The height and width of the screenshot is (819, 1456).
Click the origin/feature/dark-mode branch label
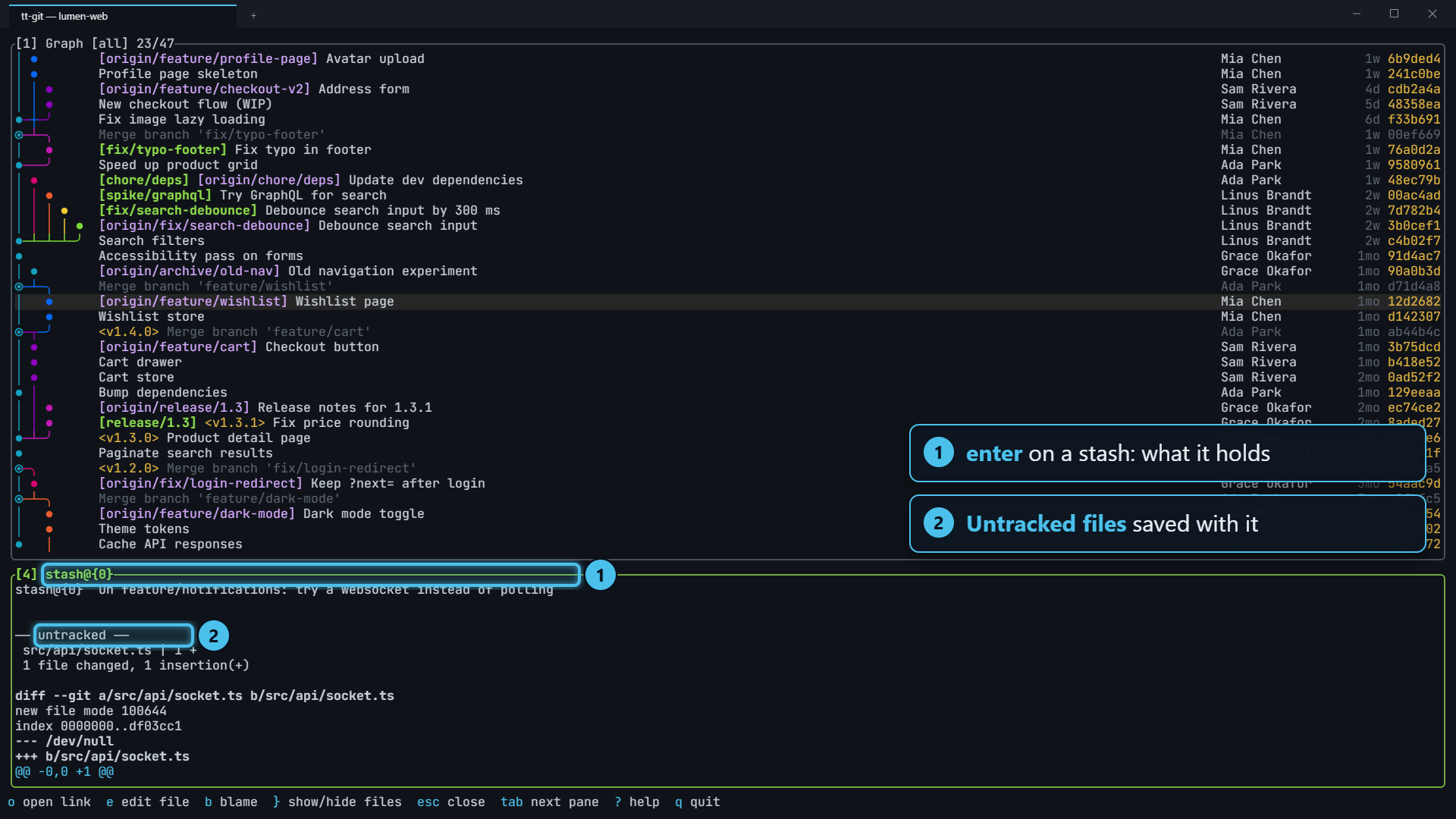pyautogui.click(x=196, y=513)
